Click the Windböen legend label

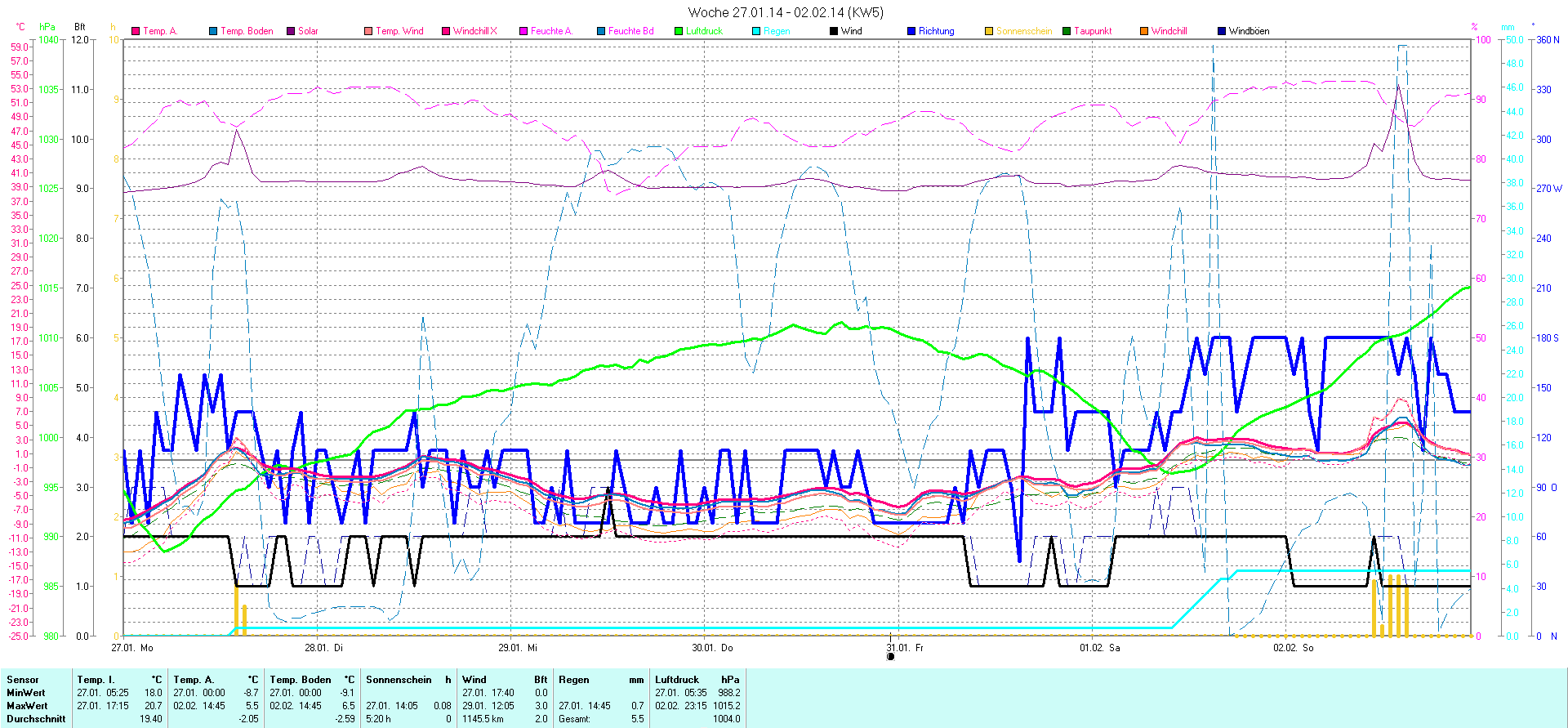(1249, 31)
